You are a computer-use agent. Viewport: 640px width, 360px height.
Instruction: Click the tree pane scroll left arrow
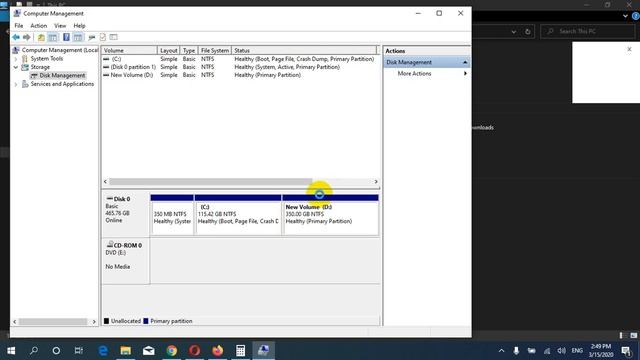(15, 322)
